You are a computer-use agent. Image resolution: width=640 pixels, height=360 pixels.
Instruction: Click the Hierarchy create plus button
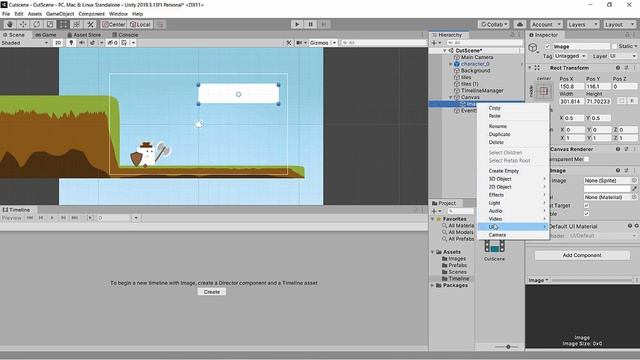click(x=436, y=43)
